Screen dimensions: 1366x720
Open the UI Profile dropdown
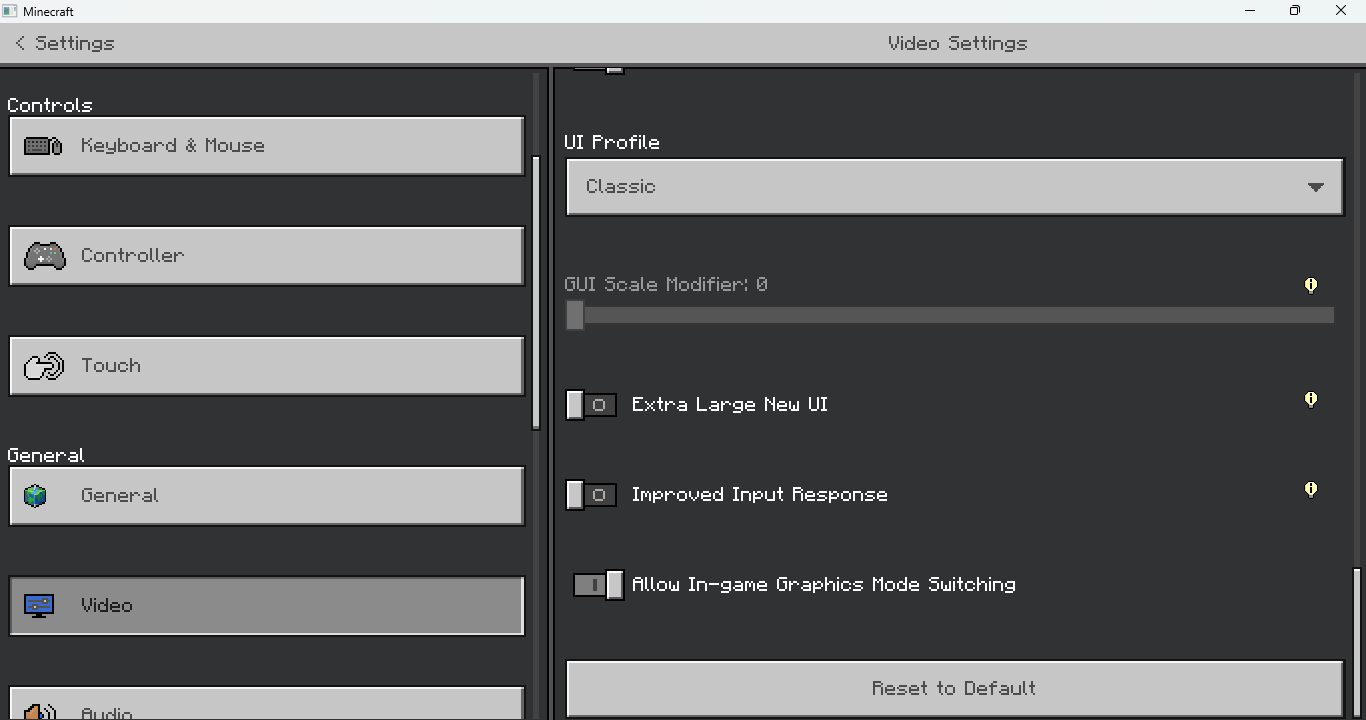point(954,187)
